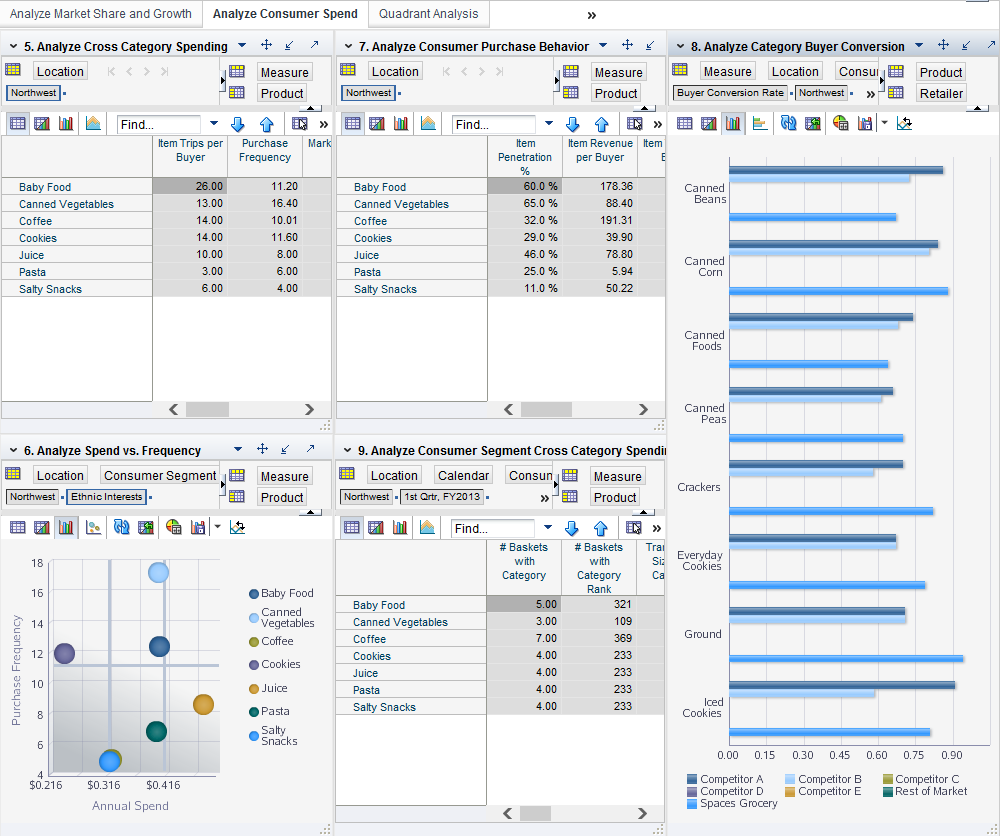Toggle bar graph view in panel 5 toolbar
Image resolution: width=1000 pixels, height=836 pixels.
(x=66, y=123)
